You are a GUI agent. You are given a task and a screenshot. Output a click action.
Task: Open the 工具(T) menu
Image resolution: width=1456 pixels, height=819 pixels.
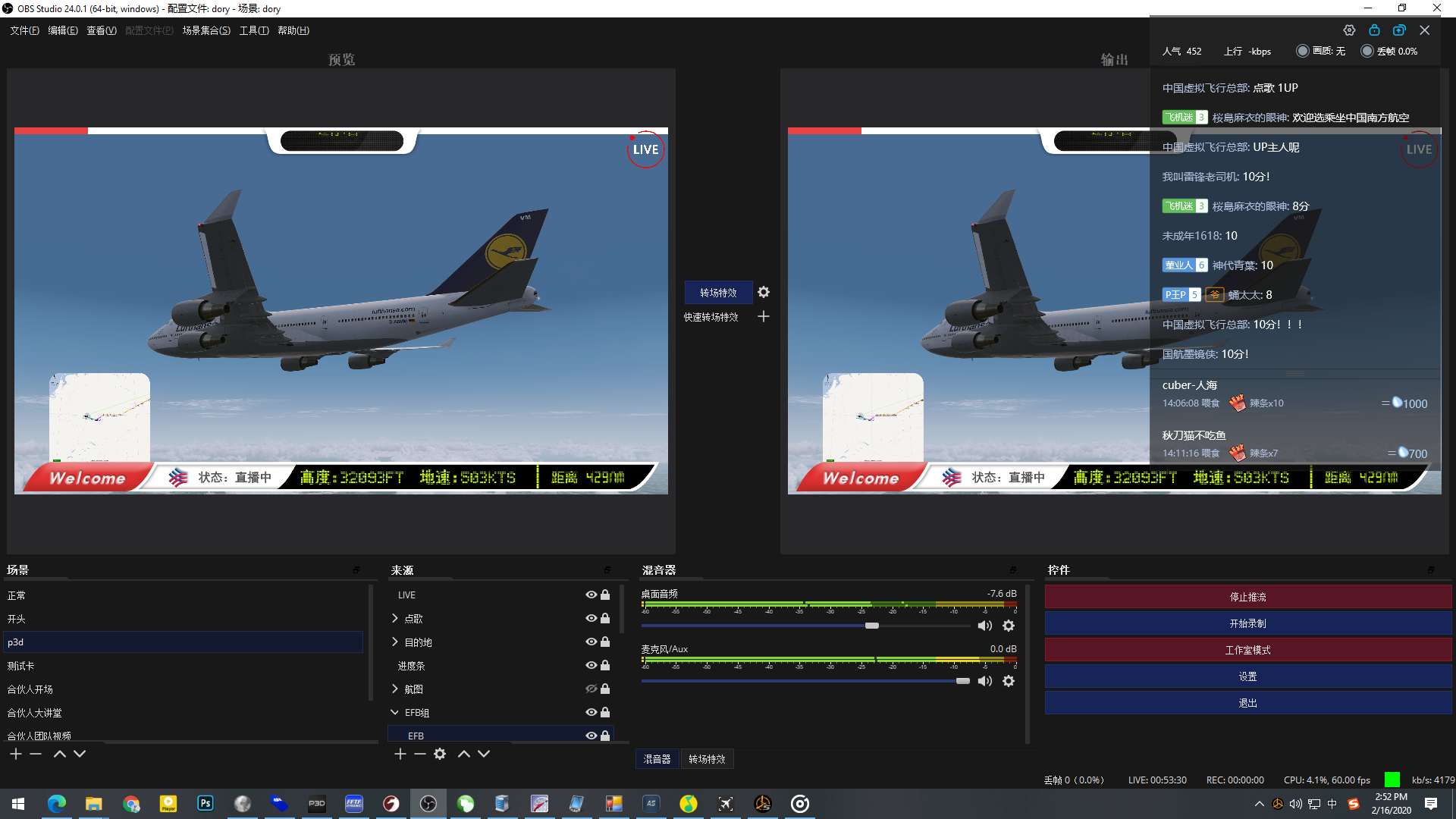tap(254, 30)
